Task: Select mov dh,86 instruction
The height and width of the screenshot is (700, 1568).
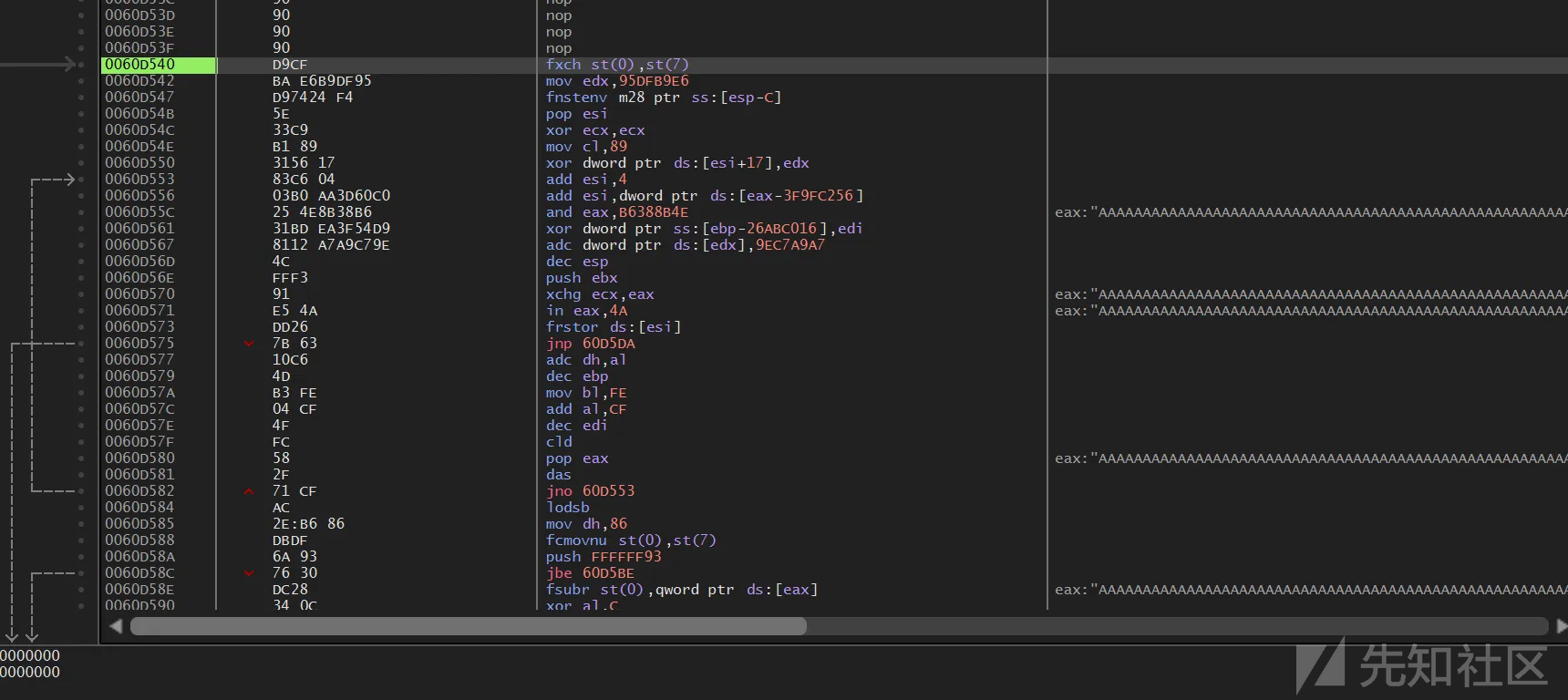Action: 586,524
